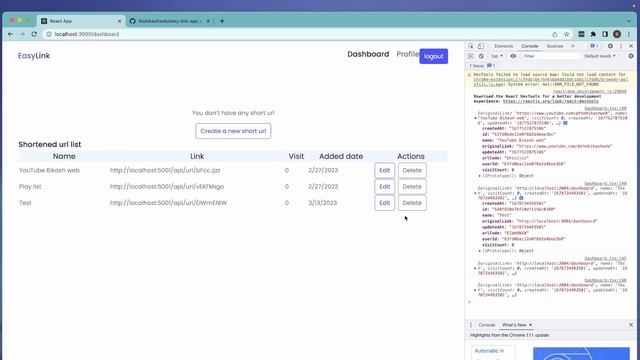Switch to the Console tab in DevTools
640x360 pixels.
point(530,46)
